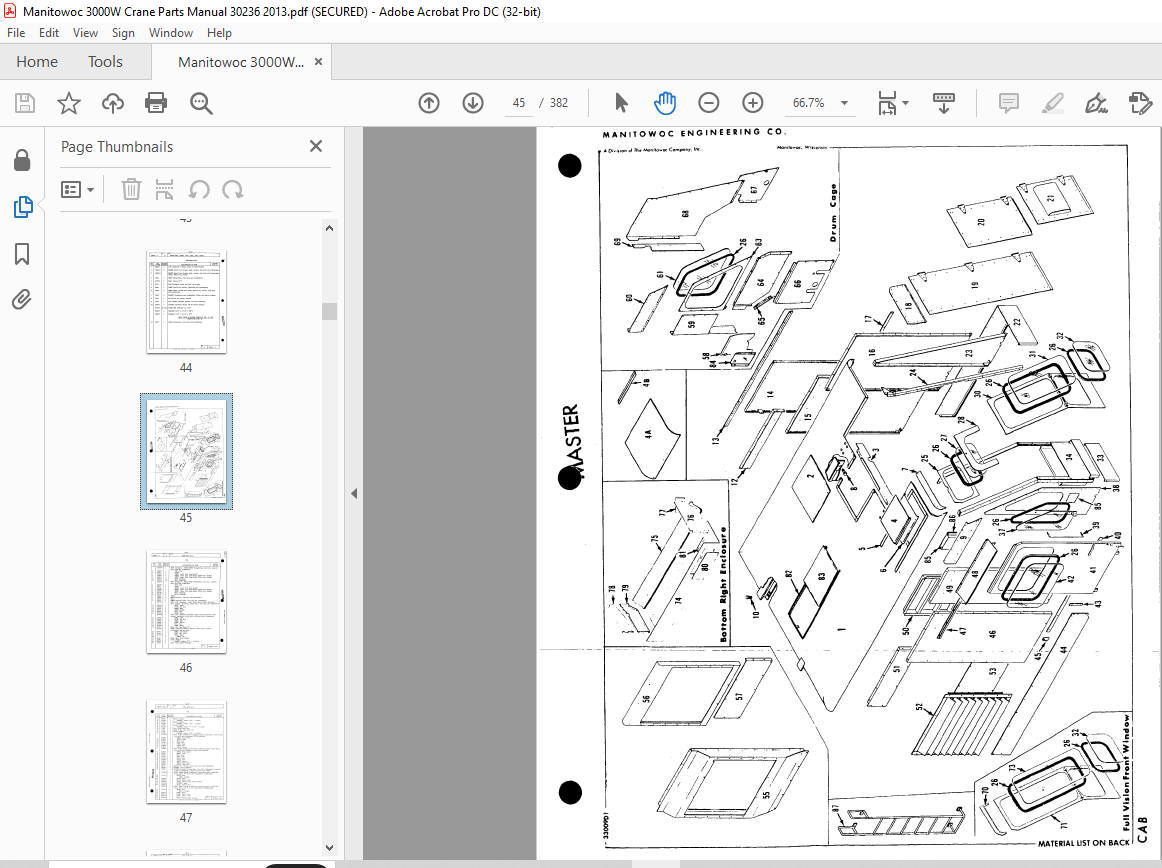The width and height of the screenshot is (1162, 868).
Task: Print the document
Action: pyautogui.click(x=156, y=103)
